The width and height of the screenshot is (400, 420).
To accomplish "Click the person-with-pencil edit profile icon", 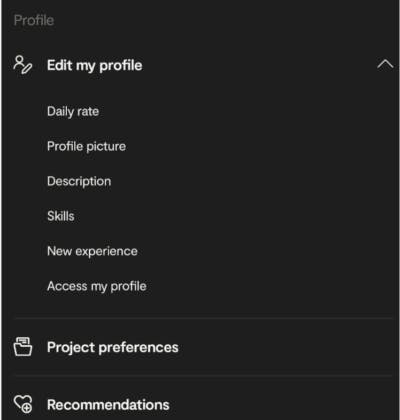I will coord(23,64).
